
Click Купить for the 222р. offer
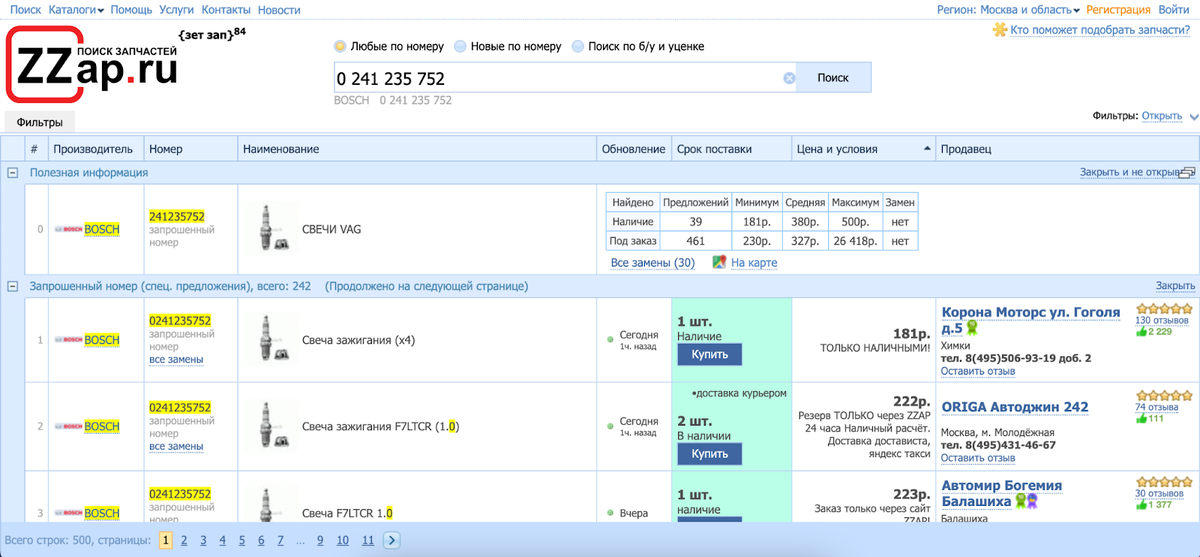[709, 454]
